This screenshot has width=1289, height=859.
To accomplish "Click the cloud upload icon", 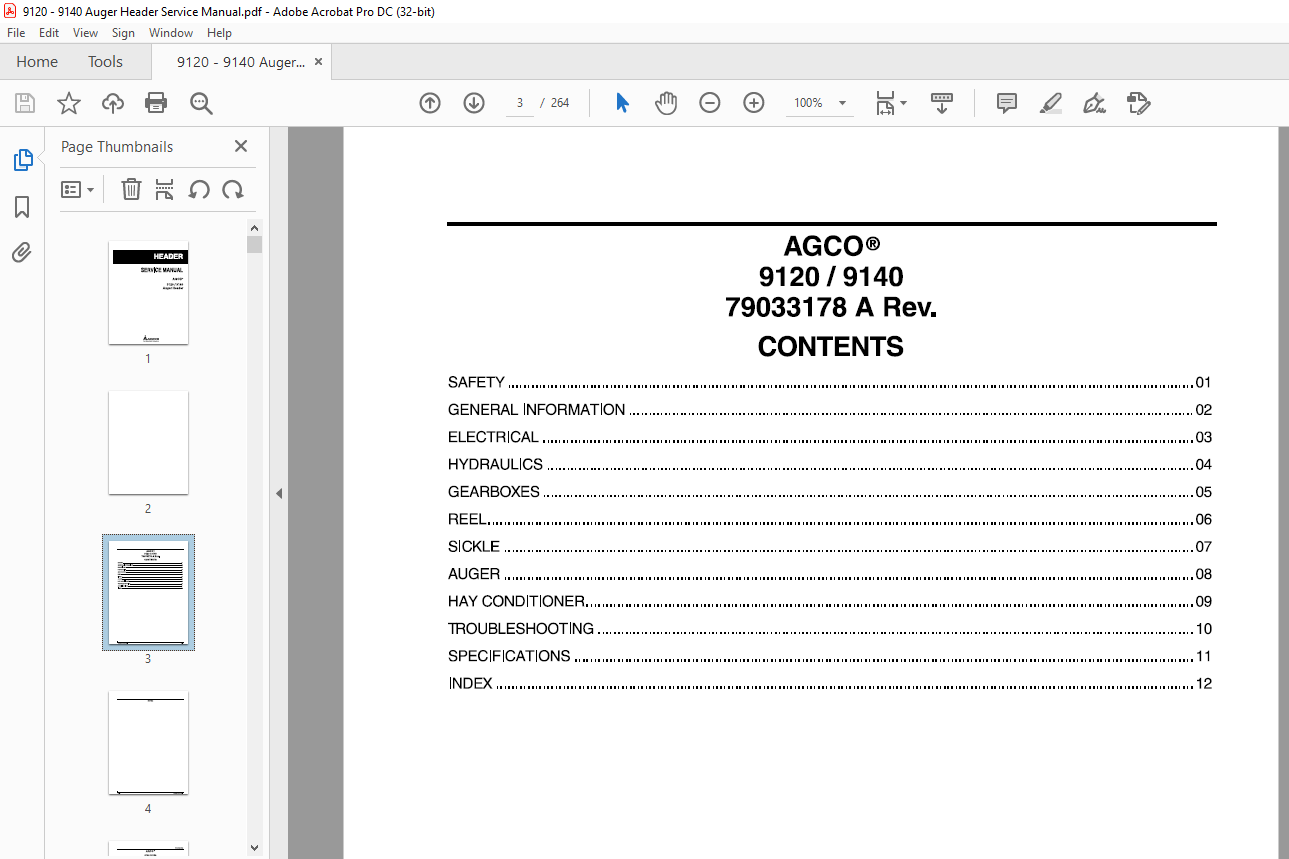I will tap(113, 103).
